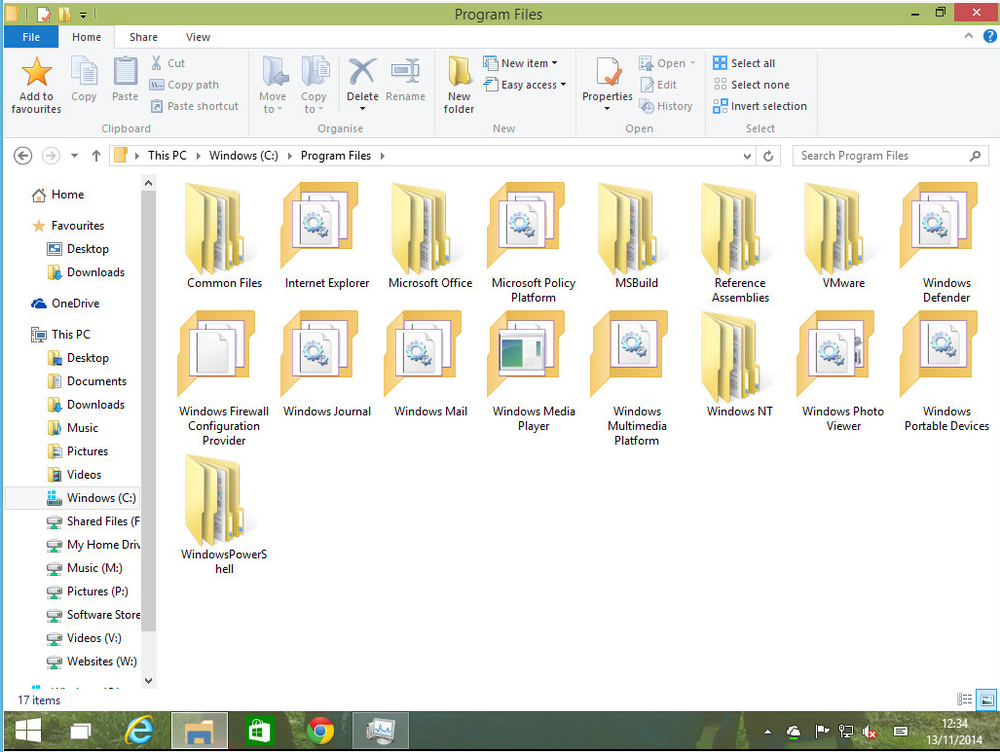
Task: Open the Move to dropdown
Action: [x=272, y=85]
